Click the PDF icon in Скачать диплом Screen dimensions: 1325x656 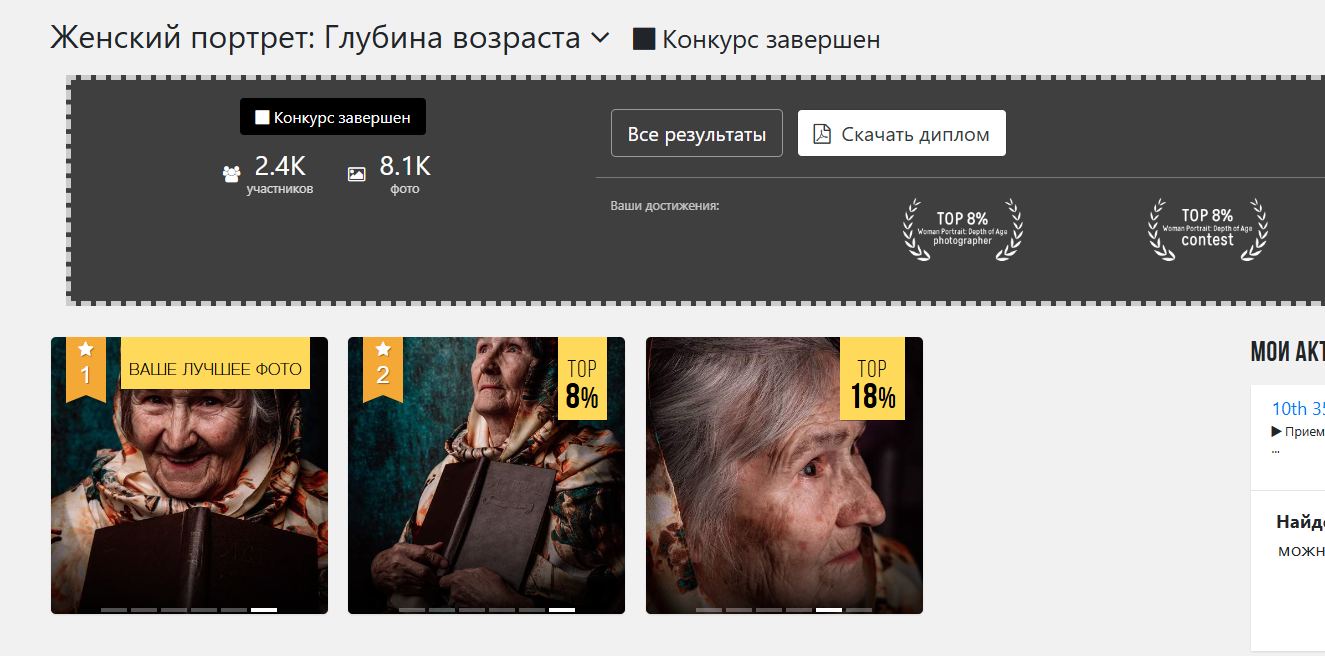click(x=822, y=134)
